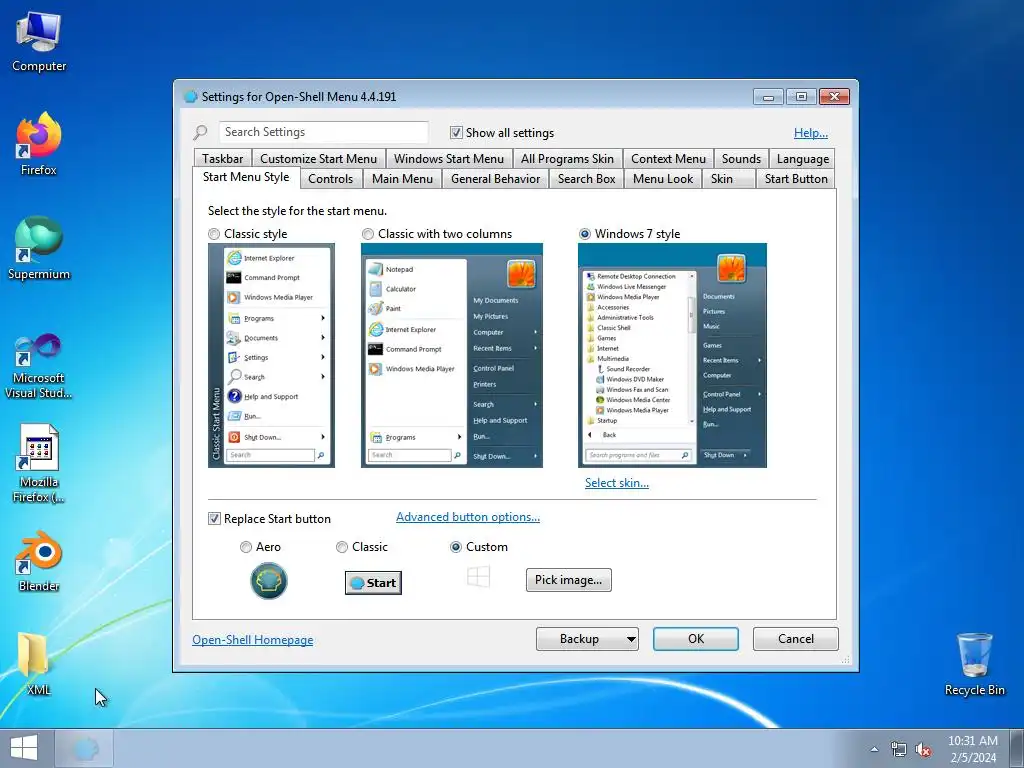Select the Classic style radio button
Screen dimensions: 1024x768
(214, 234)
